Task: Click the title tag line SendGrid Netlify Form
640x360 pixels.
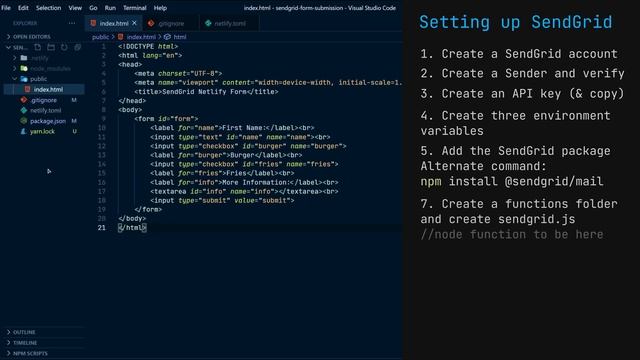Action: pyautogui.click(x=207, y=92)
